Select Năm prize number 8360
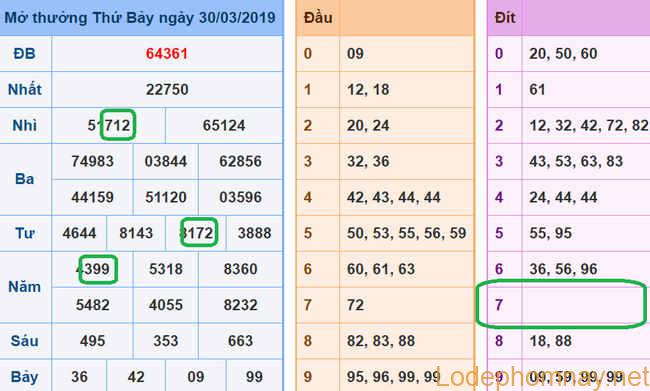 (240, 269)
